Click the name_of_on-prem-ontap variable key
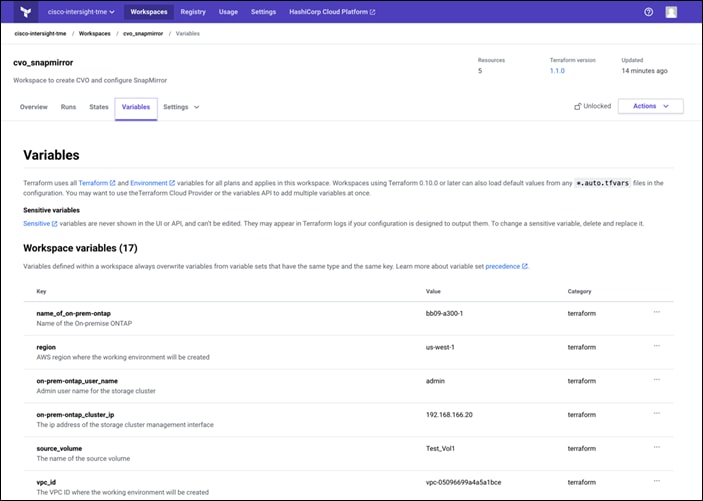The height and width of the screenshot is (501, 703). pos(74,314)
